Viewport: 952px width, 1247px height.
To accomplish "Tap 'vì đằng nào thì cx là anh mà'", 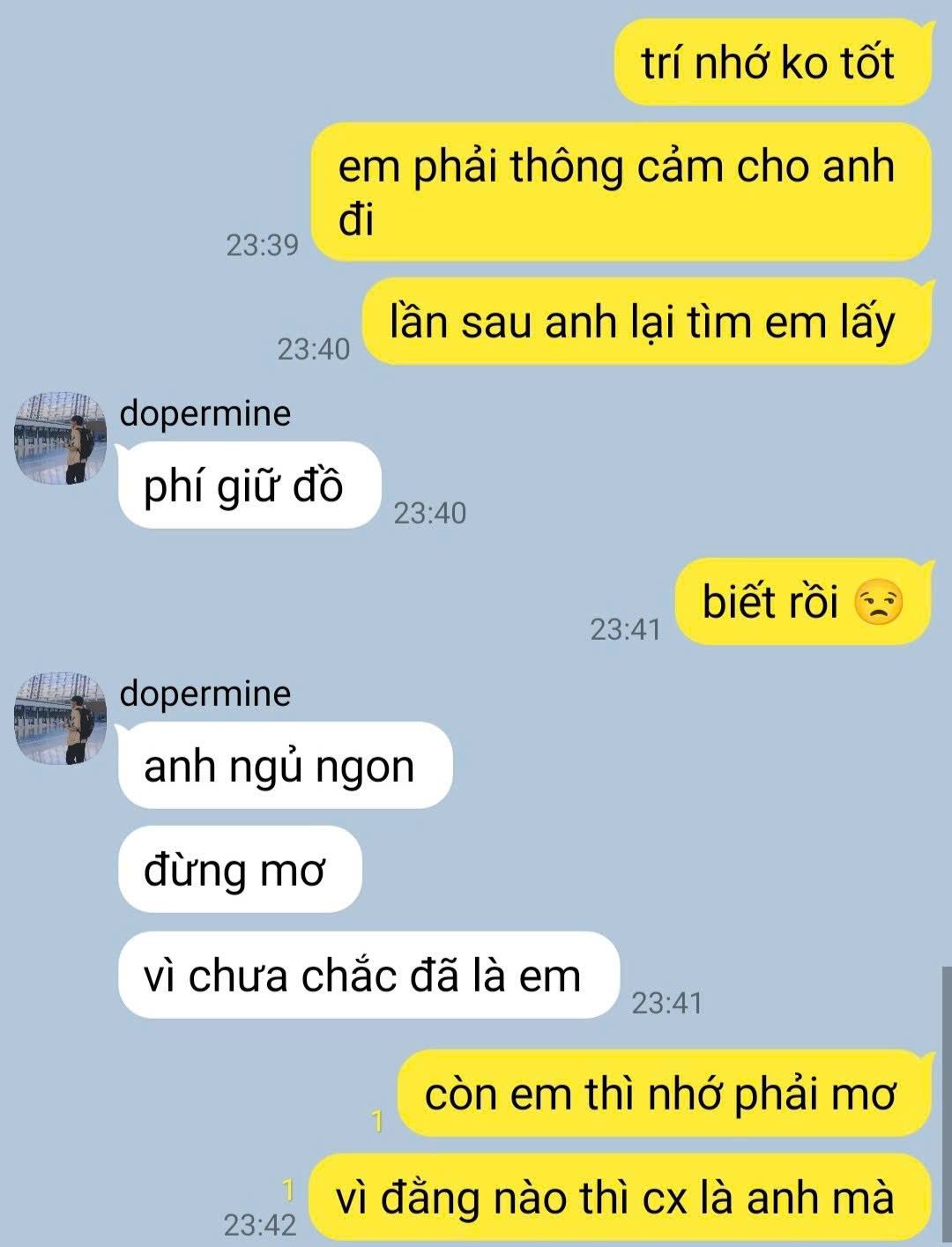I will [620, 1198].
